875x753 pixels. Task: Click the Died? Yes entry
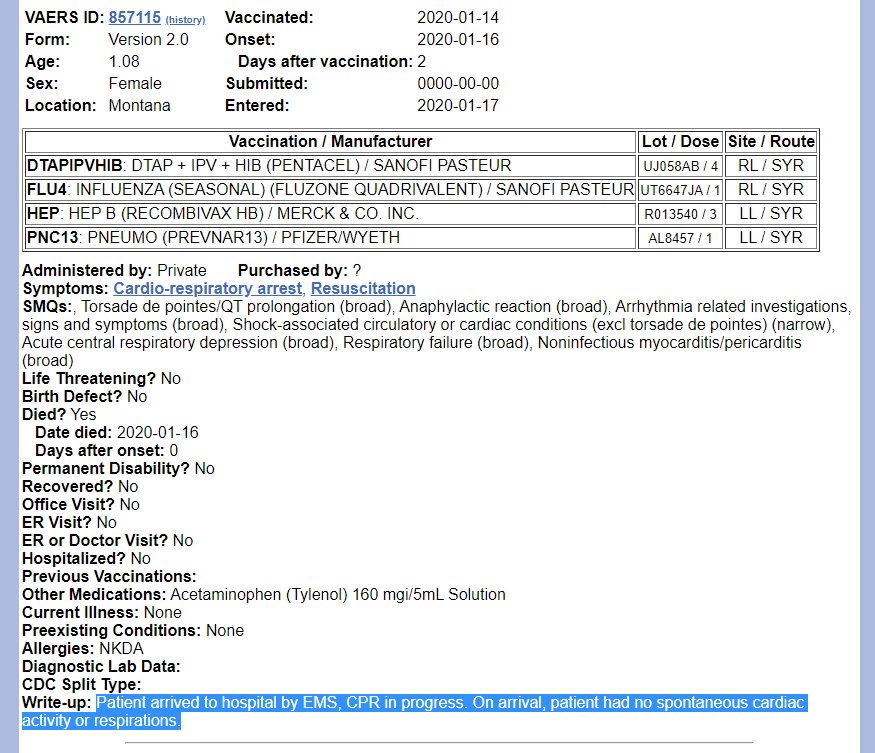(59, 415)
